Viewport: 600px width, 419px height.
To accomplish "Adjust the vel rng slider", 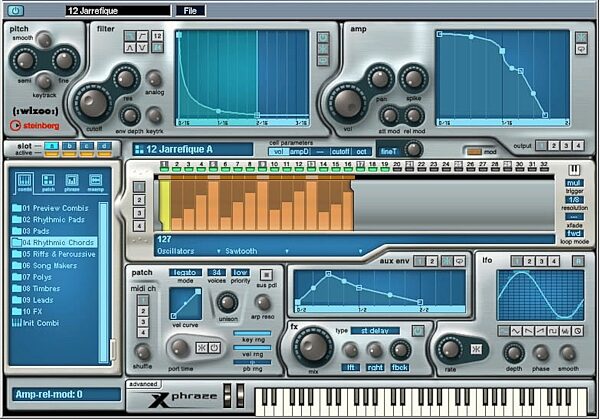I will click(252, 348).
